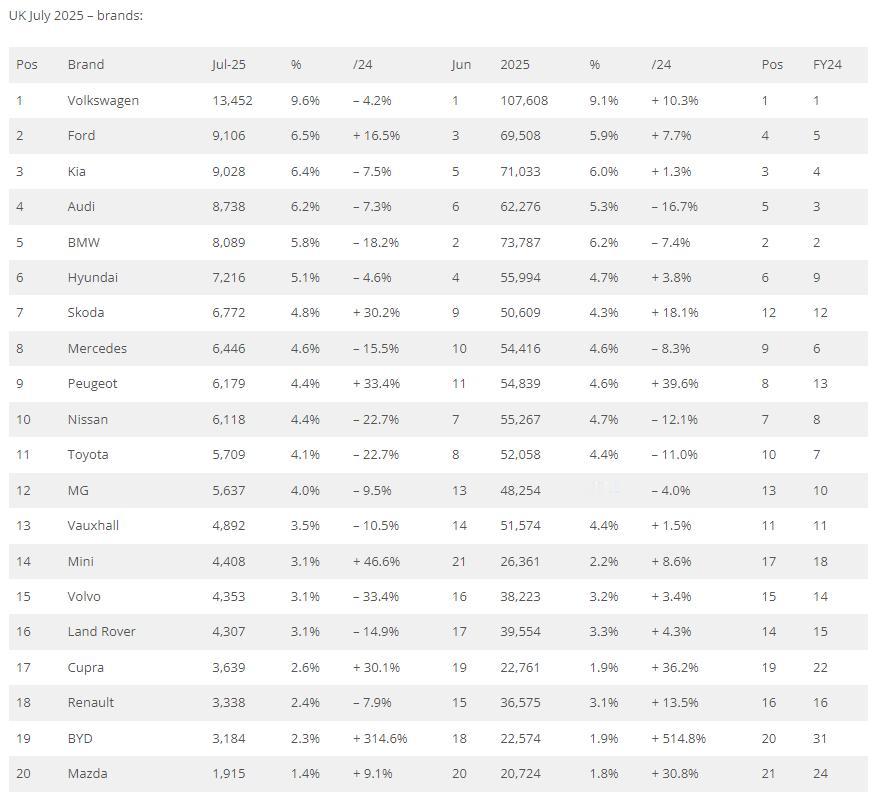Select the Hyundai brand cell
The width and height of the screenshot is (882, 796).
point(93,277)
